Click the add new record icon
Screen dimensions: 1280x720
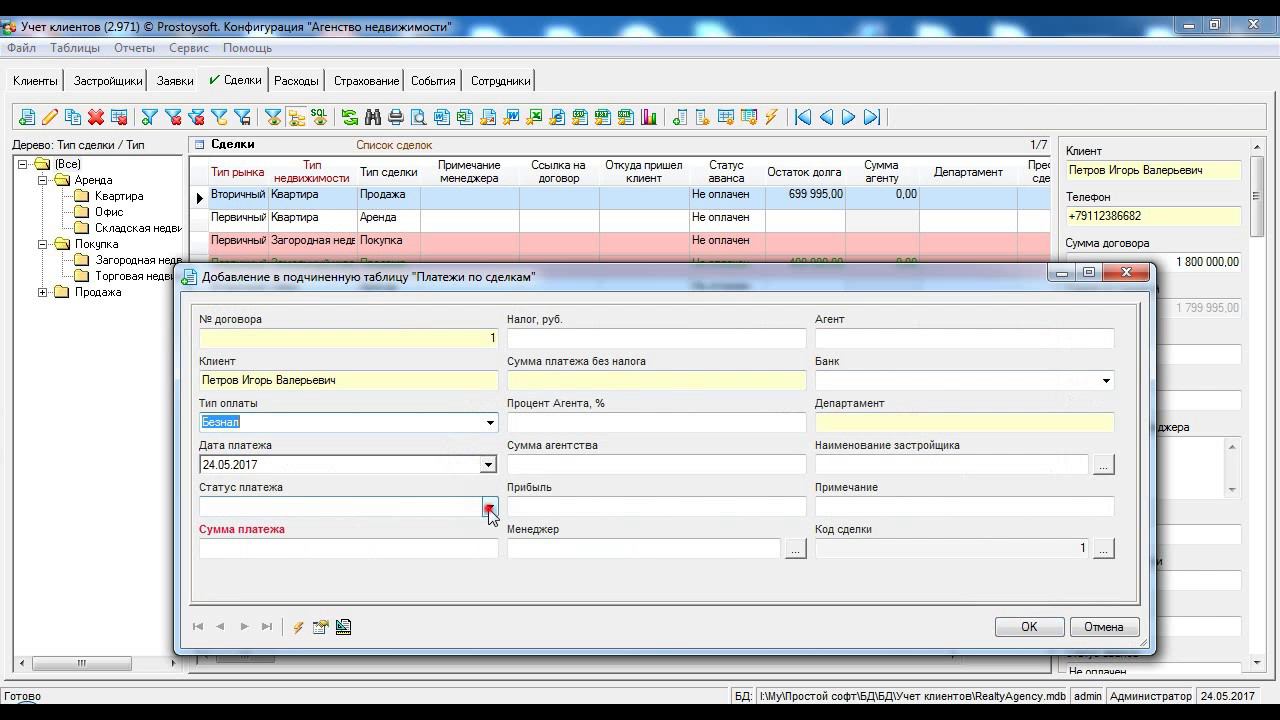click(27, 117)
